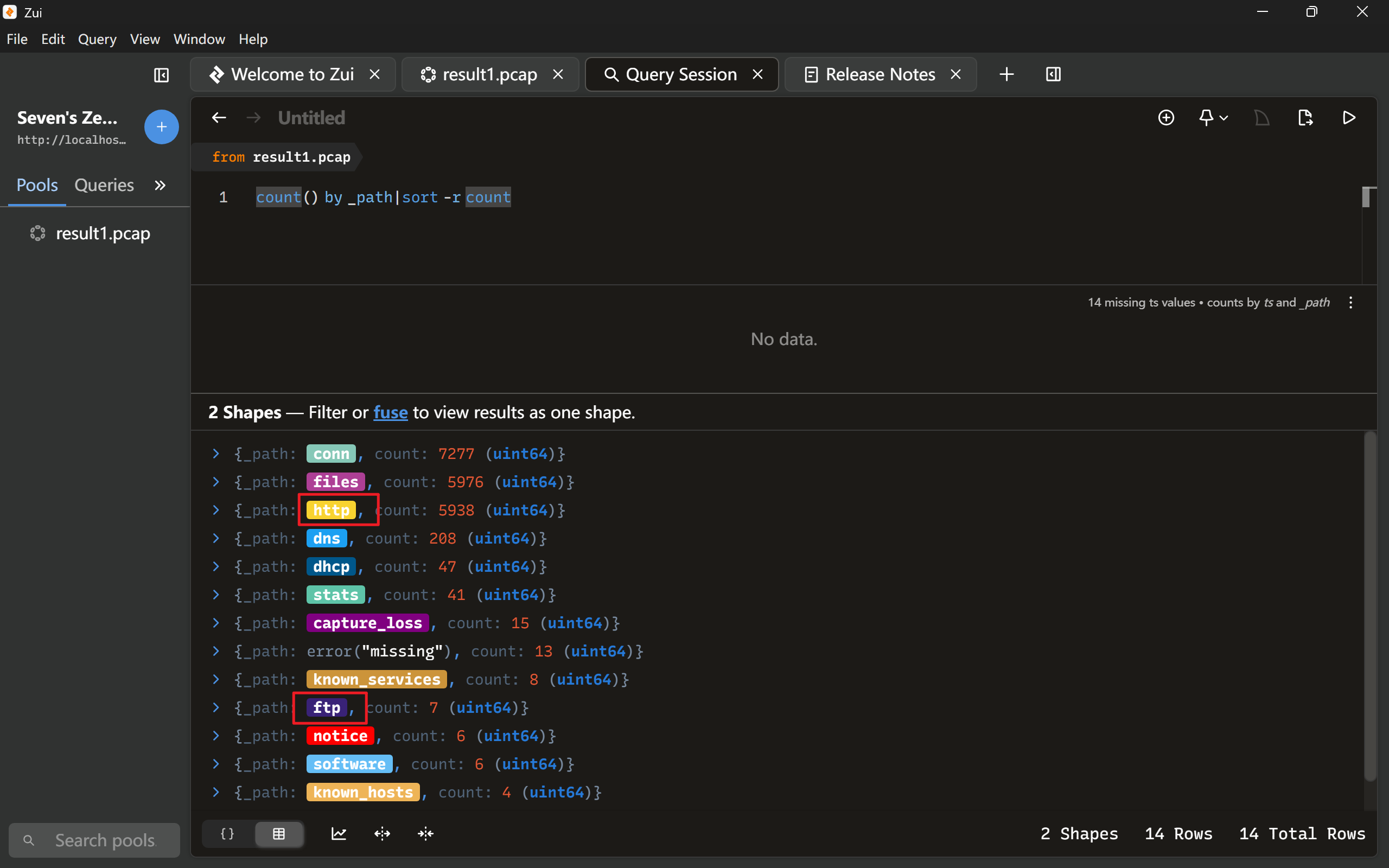Click the chart view icon in the bottom bar
Viewport: 1389px width, 868px height.
[339, 834]
